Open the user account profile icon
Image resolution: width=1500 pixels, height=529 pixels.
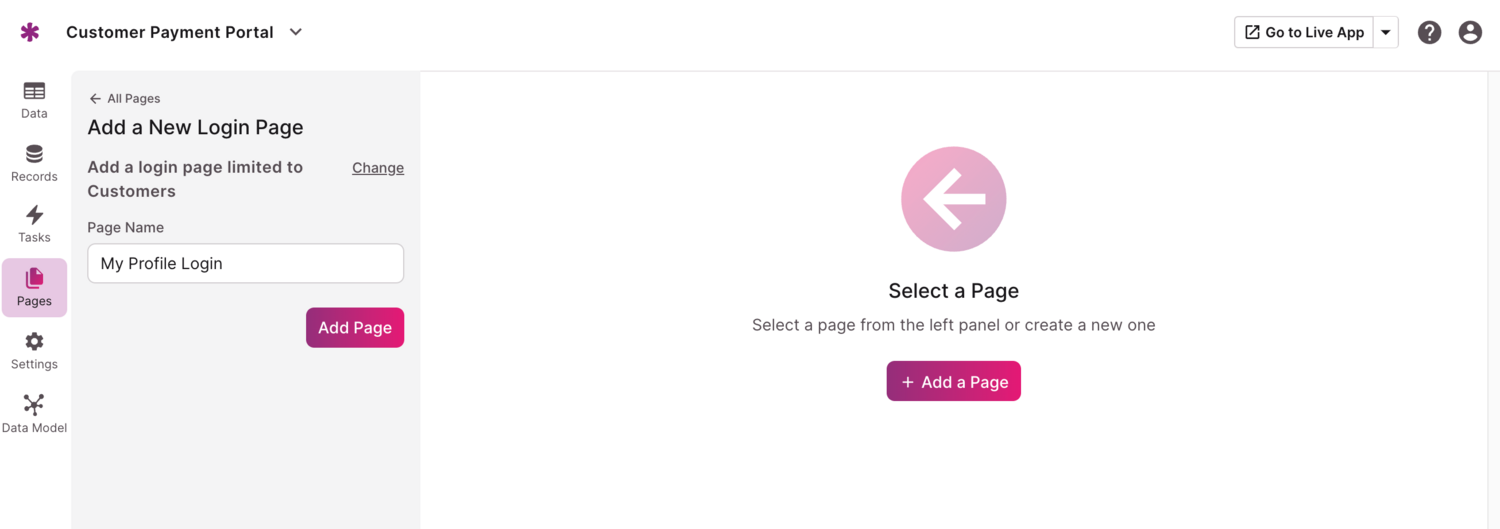point(1470,32)
